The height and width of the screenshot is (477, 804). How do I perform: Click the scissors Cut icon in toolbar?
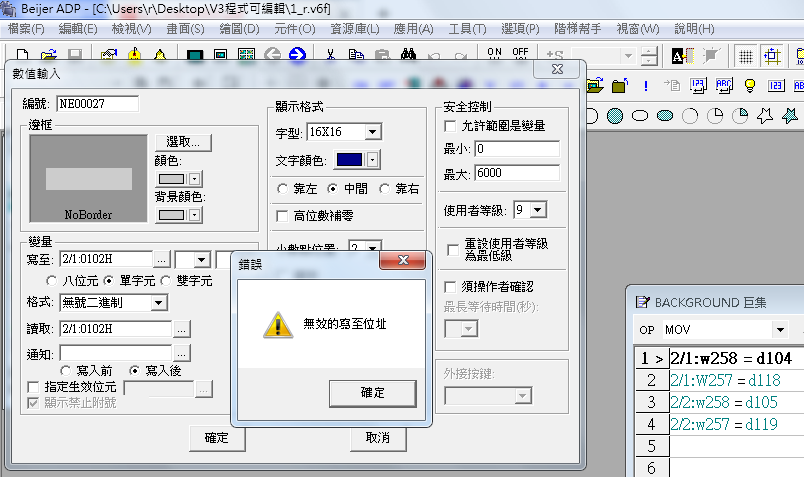pyautogui.click(x=331, y=55)
